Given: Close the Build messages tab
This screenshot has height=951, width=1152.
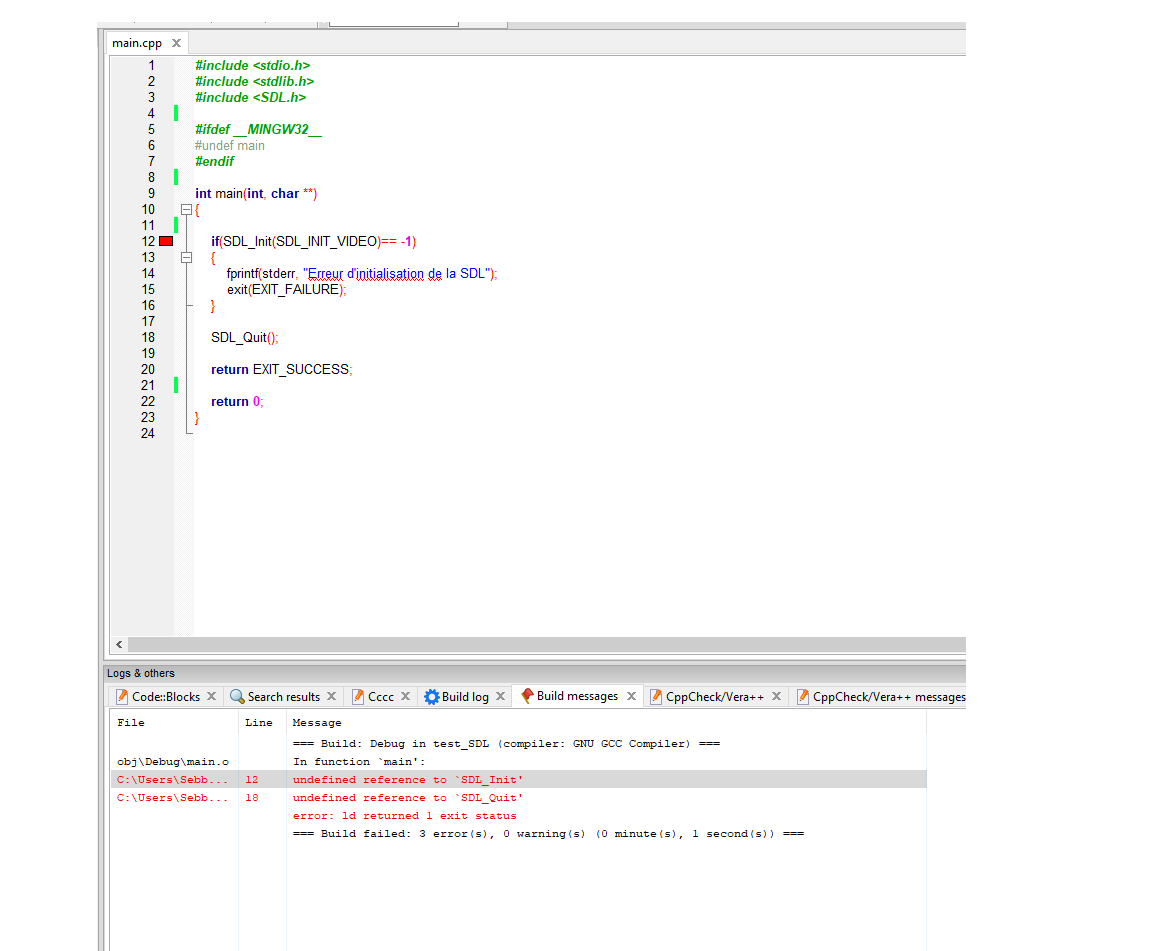Looking at the screenshot, I should (x=632, y=696).
